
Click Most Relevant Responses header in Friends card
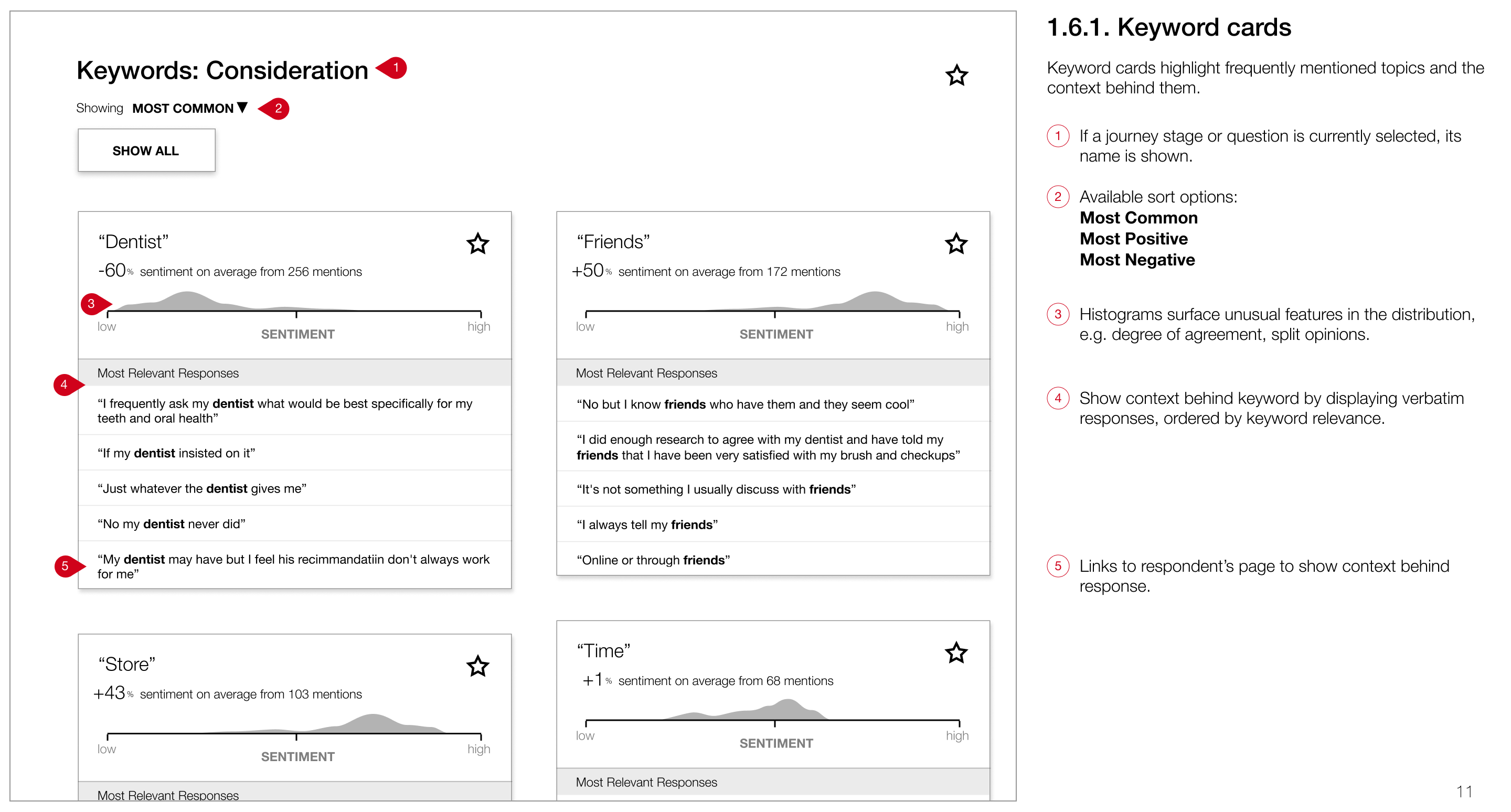pyautogui.click(x=773, y=372)
